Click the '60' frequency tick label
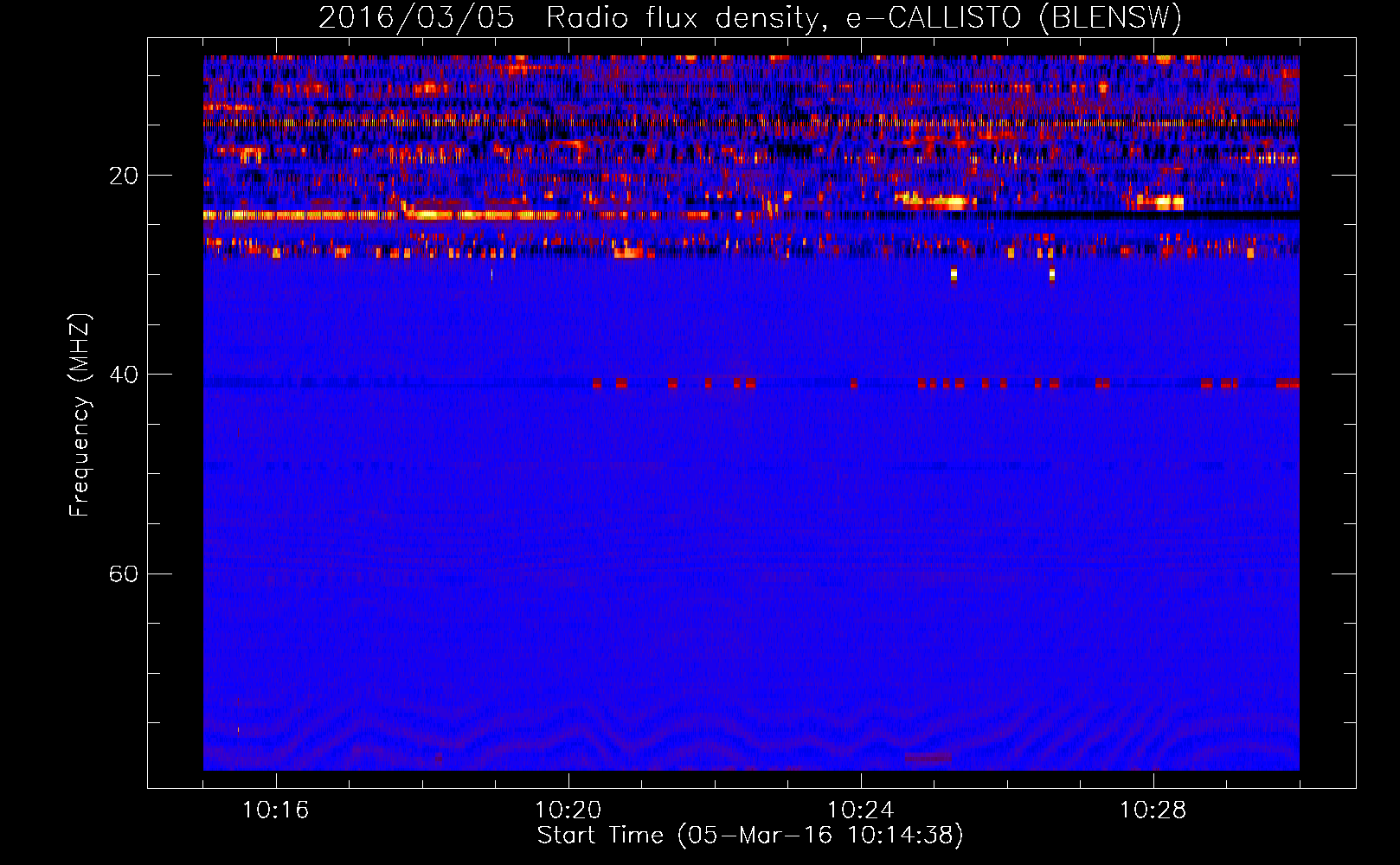Viewport: 1400px width, 865px height. pyautogui.click(x=124, y=573)
